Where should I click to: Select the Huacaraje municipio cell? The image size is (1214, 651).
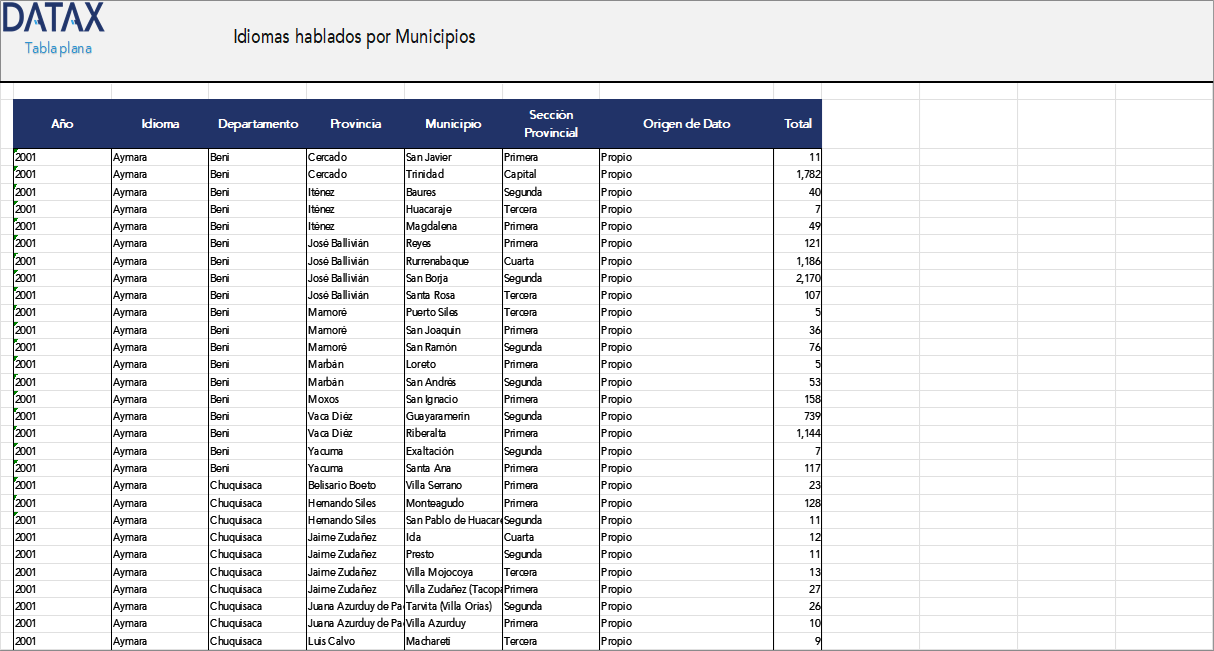coord(453,209)
